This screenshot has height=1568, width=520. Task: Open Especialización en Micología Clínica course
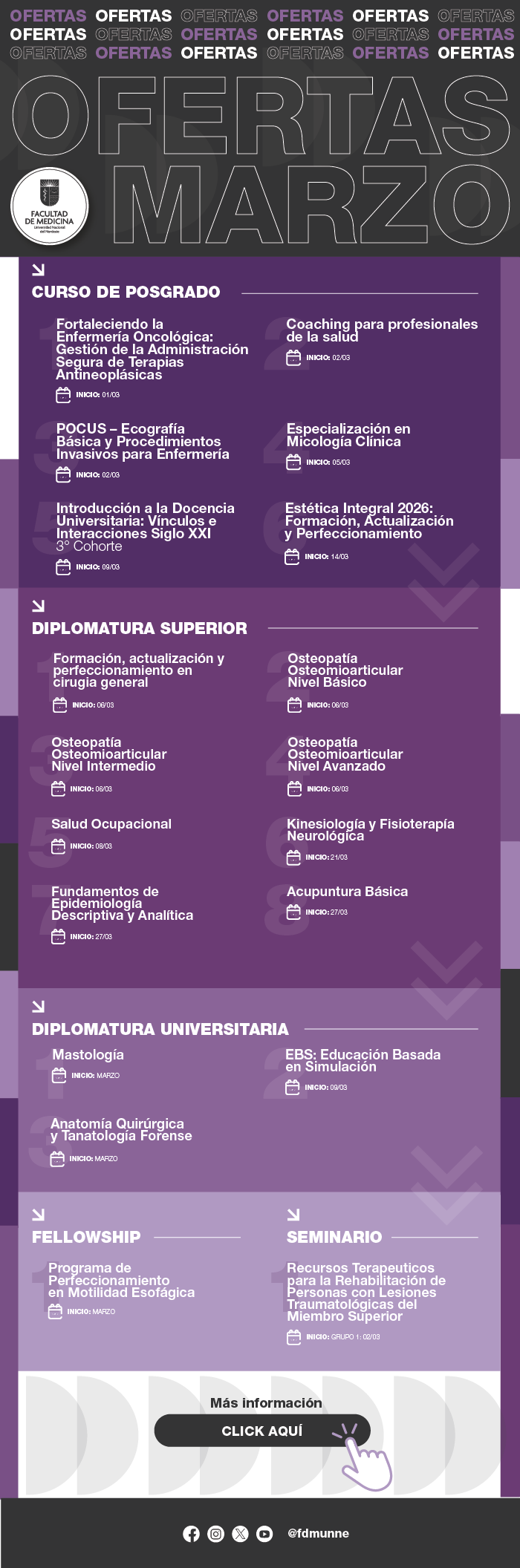(x=348, y=435)
